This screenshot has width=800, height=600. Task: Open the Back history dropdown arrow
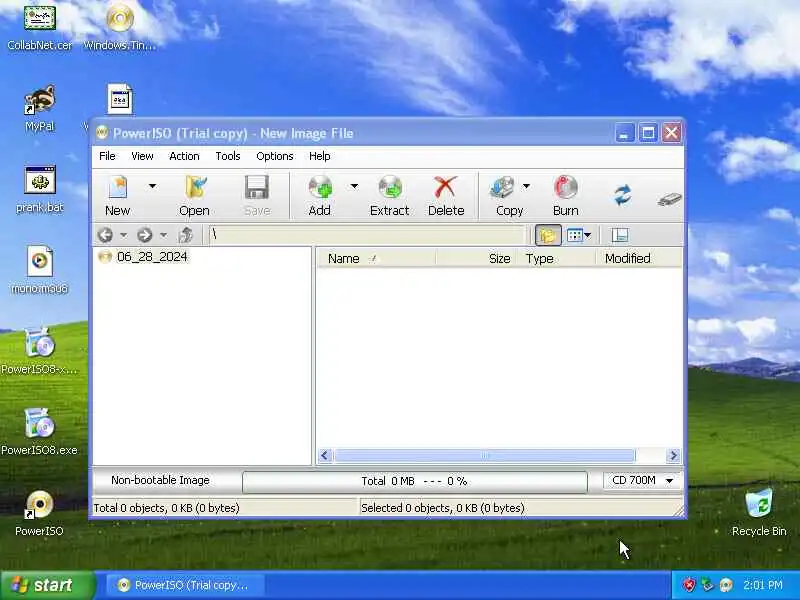coord(123,235)
